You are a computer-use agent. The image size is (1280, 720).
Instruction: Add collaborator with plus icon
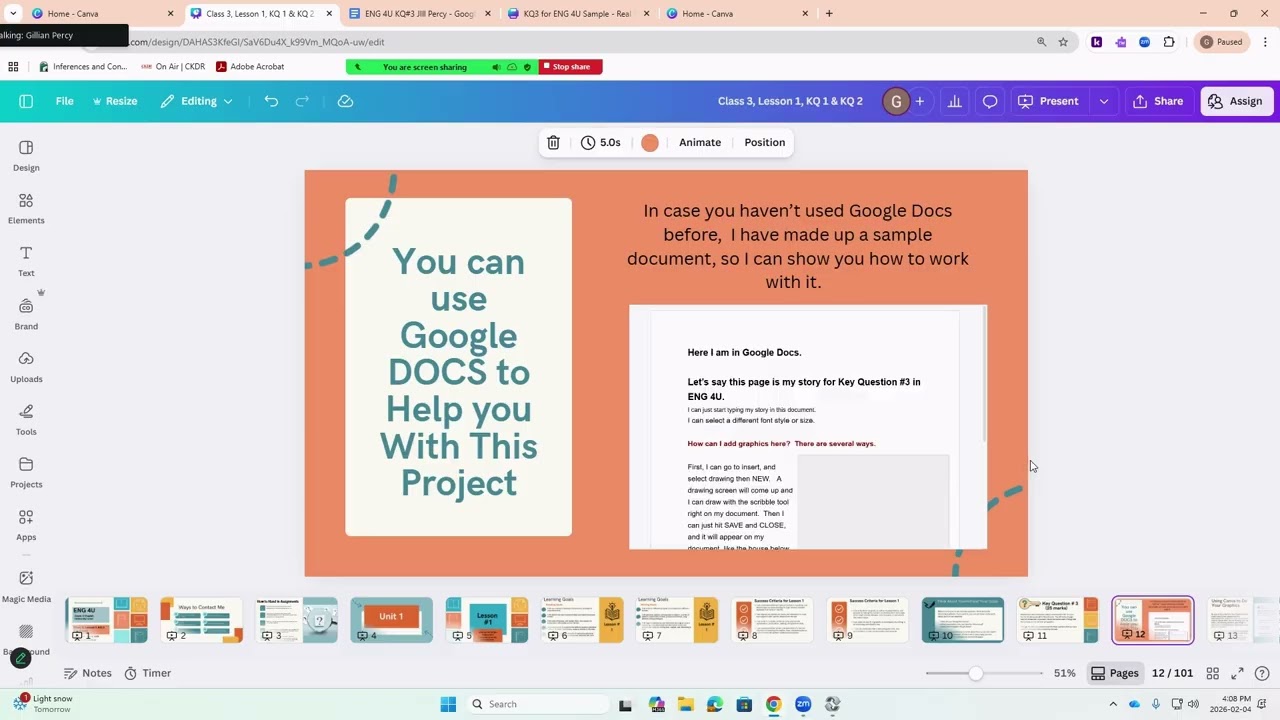click(x=920, y=101)
